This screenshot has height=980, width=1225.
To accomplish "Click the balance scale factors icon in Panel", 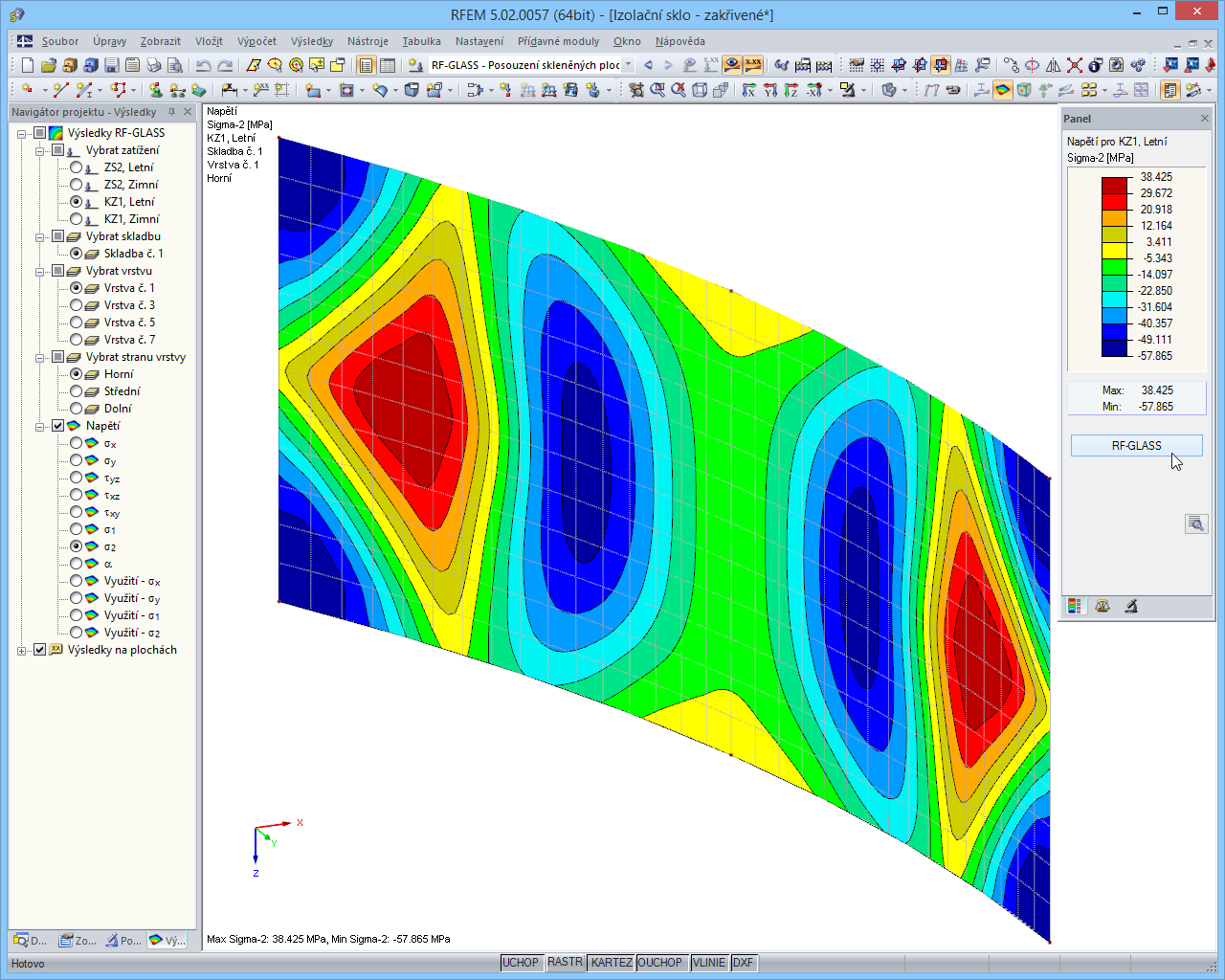I will coord(1102,606).
